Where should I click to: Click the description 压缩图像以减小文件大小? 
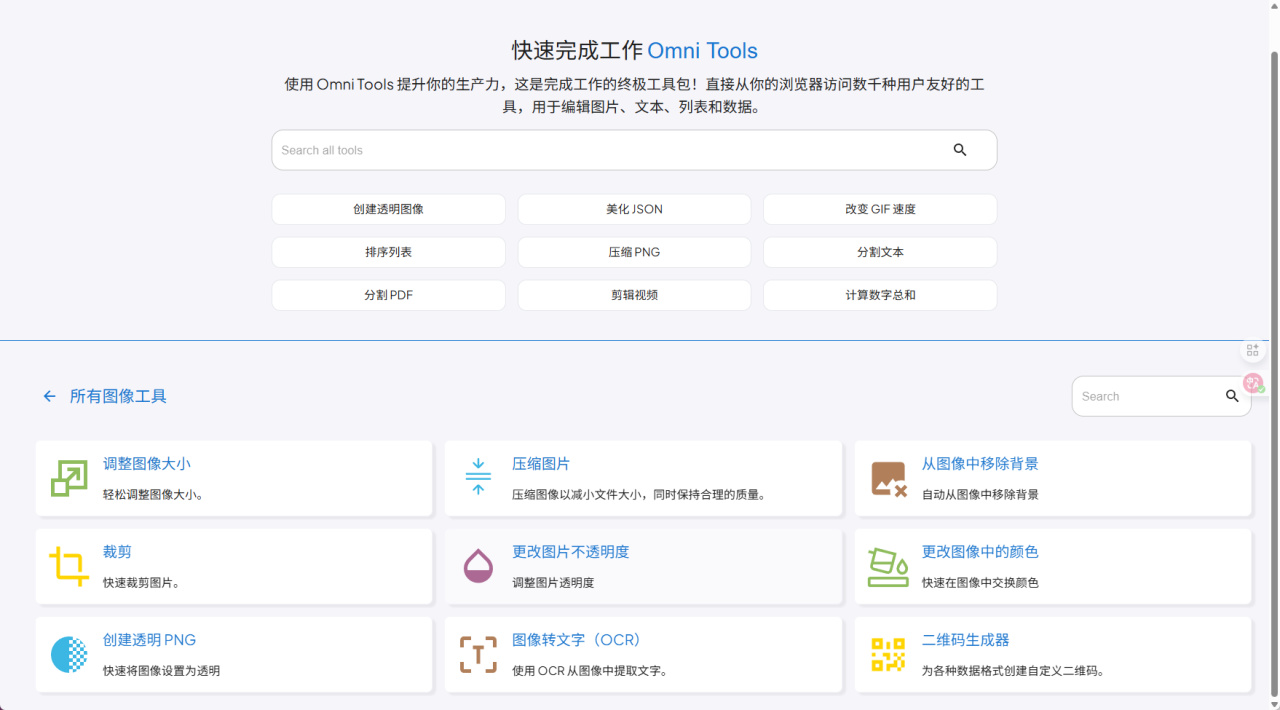[577, 494]
